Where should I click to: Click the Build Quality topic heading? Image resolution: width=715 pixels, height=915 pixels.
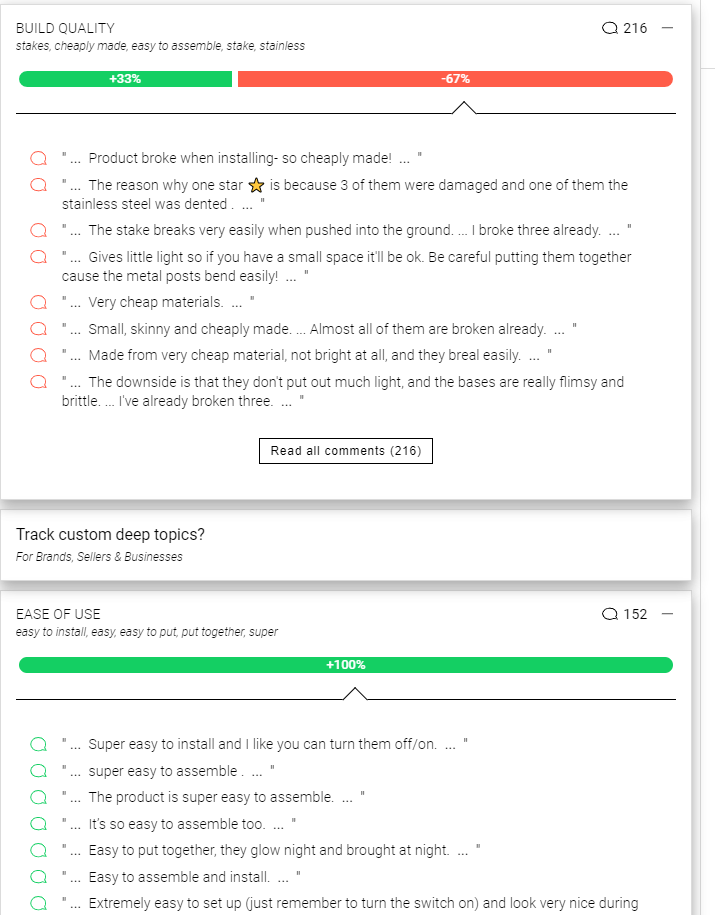point(65,28)
